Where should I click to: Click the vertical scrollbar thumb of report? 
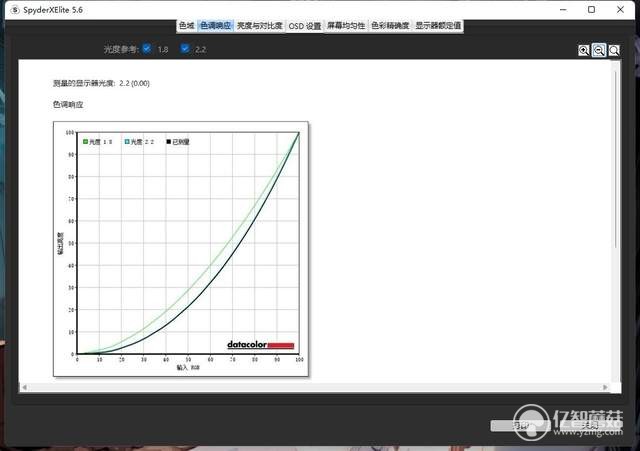(616, 159)
